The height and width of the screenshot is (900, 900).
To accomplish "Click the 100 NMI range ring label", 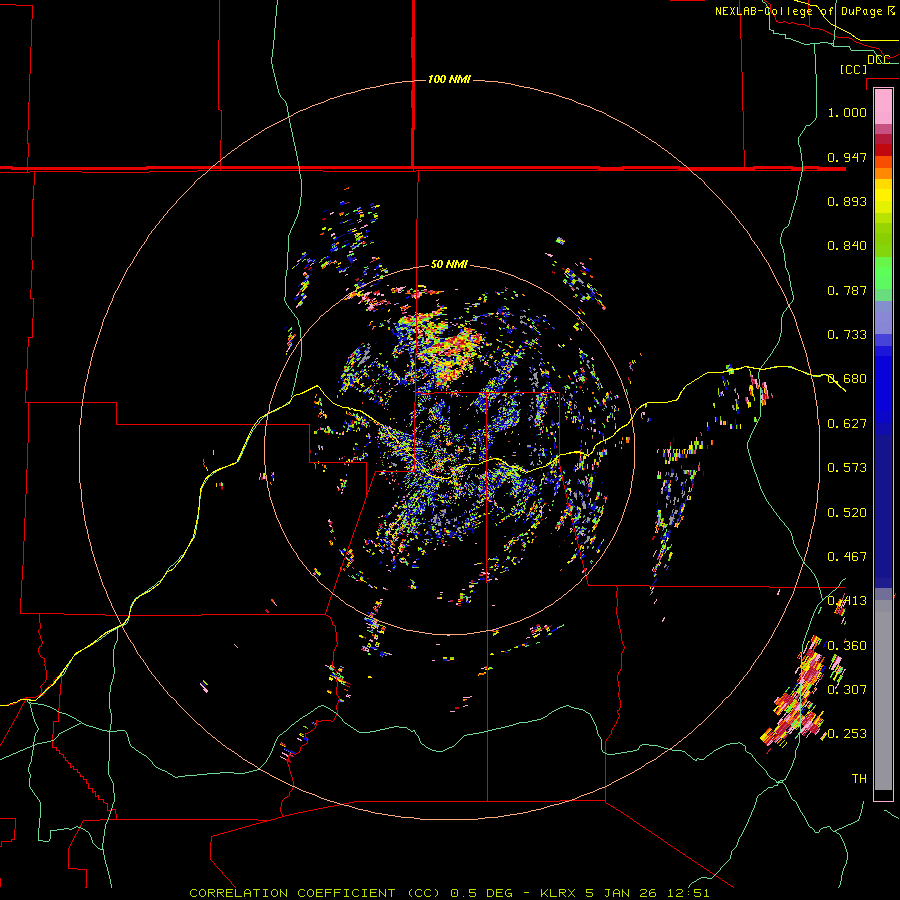I will coord(449,79).
